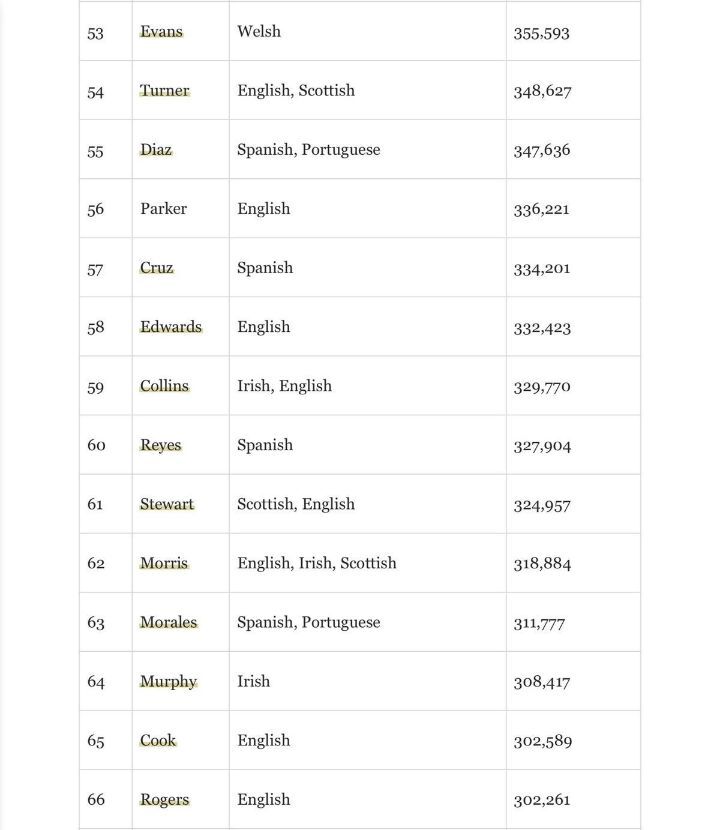
Task: Open the Collins surname link
Action: pos(164,386)
